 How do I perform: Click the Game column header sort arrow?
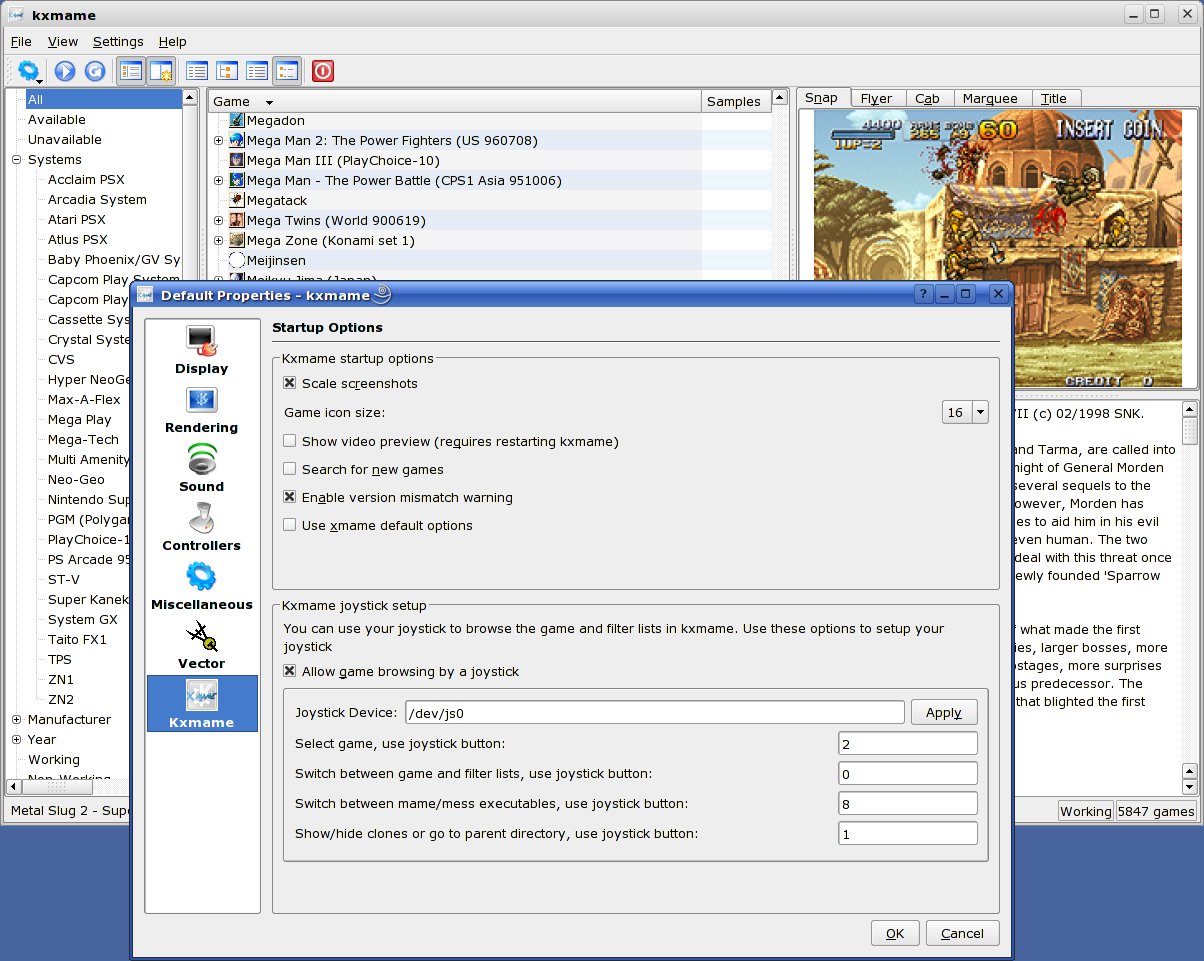point(269,103)
